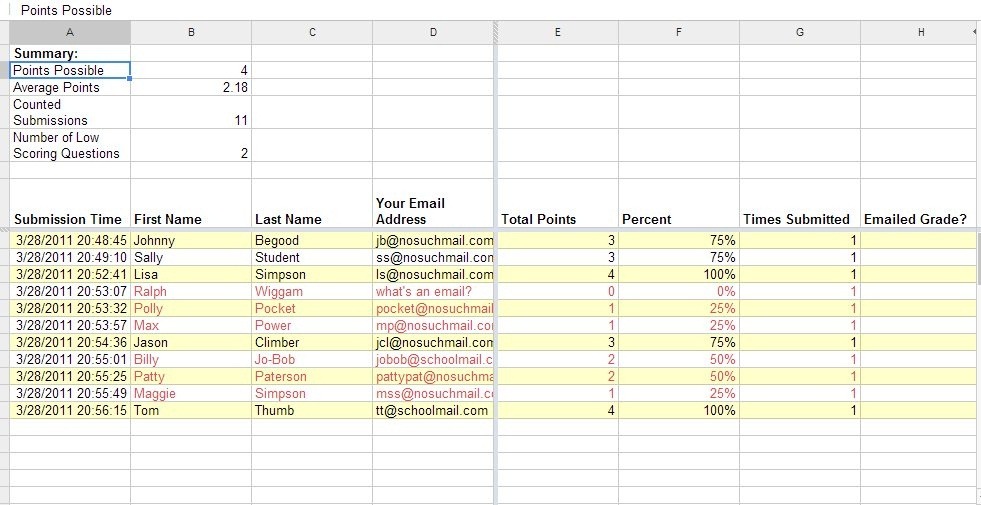Screen dimensions: 981x505
Task: Select Johnny's first name cell
Action: pos(191,241)
